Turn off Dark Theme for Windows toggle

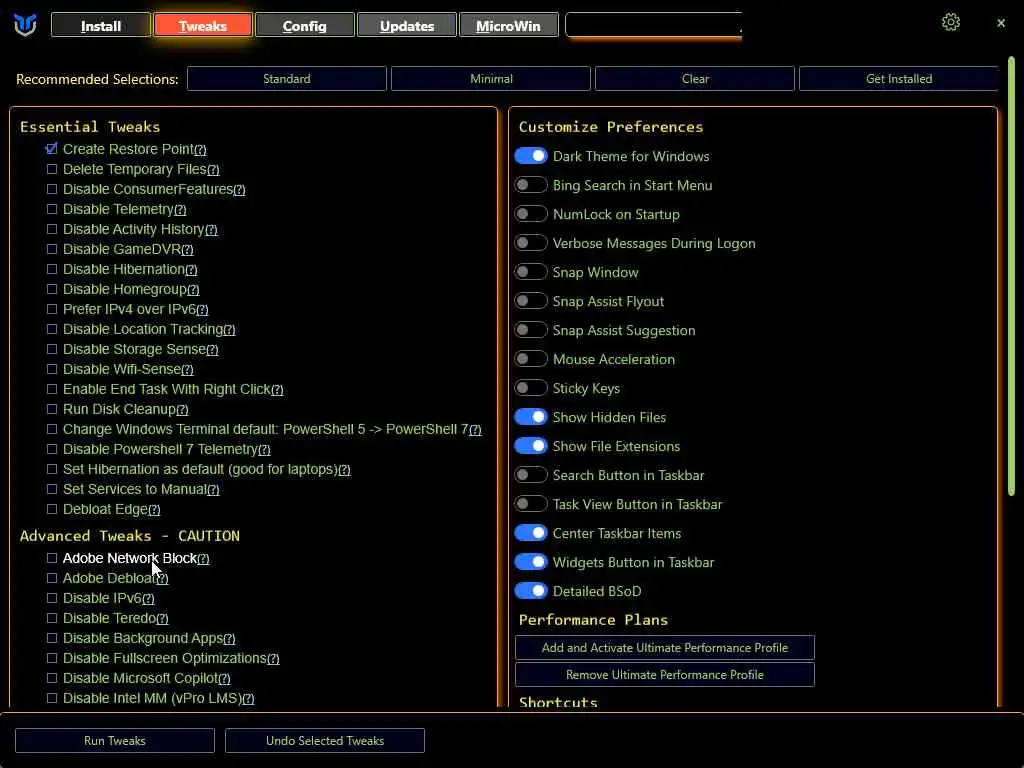530,156
